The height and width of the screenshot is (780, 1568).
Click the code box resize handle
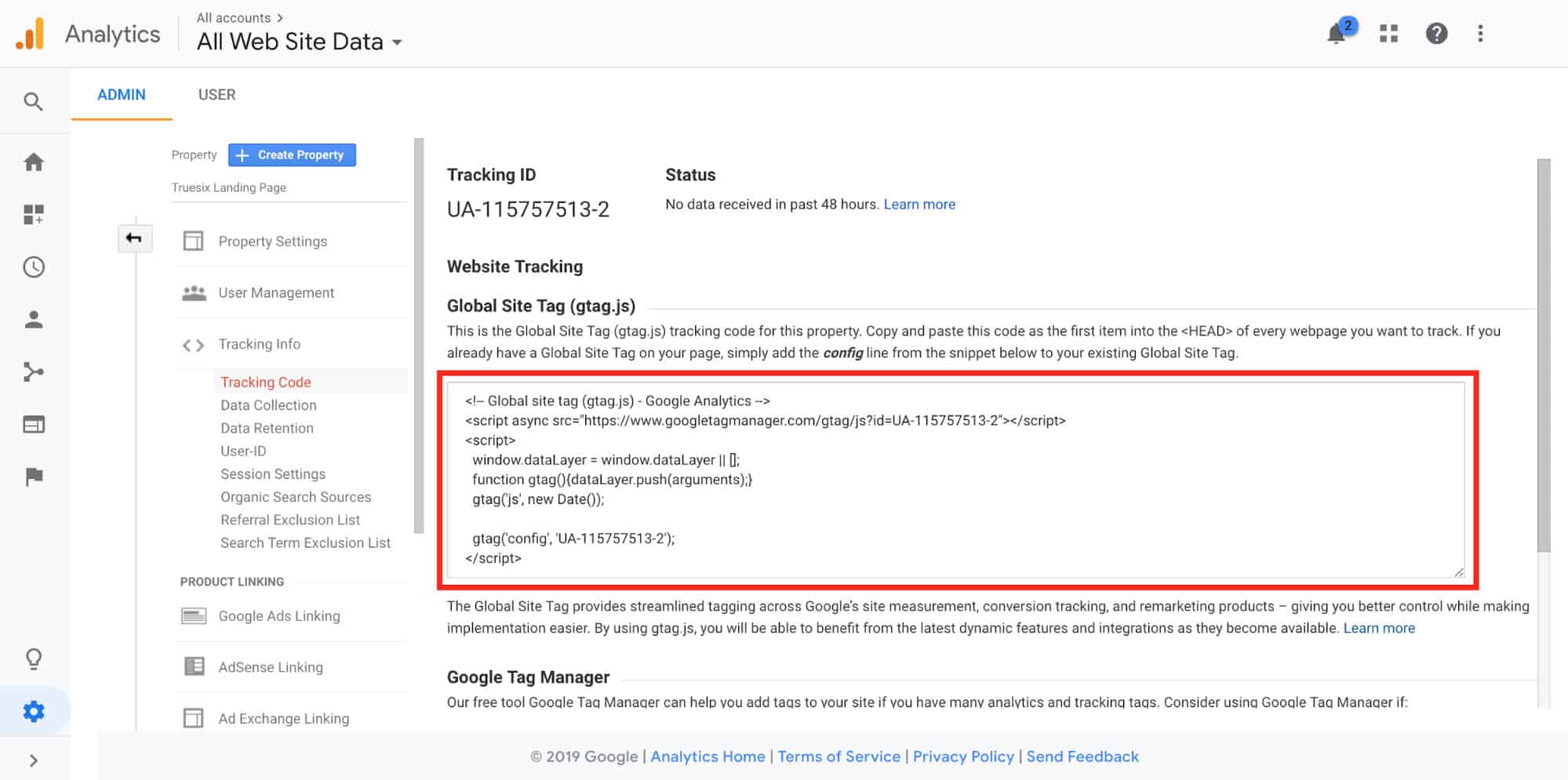1458,571
